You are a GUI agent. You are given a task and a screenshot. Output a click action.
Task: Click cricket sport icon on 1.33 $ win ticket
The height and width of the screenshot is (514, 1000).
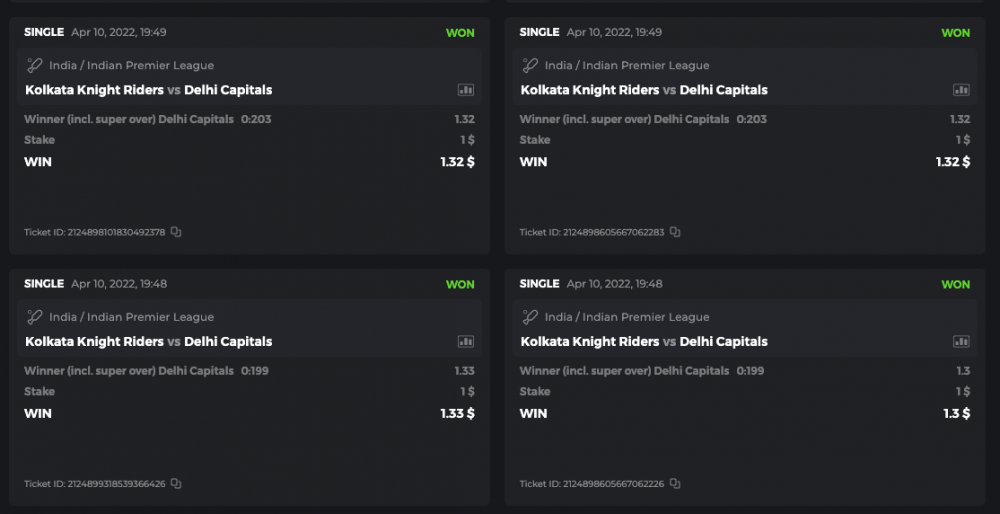[34, 317]
